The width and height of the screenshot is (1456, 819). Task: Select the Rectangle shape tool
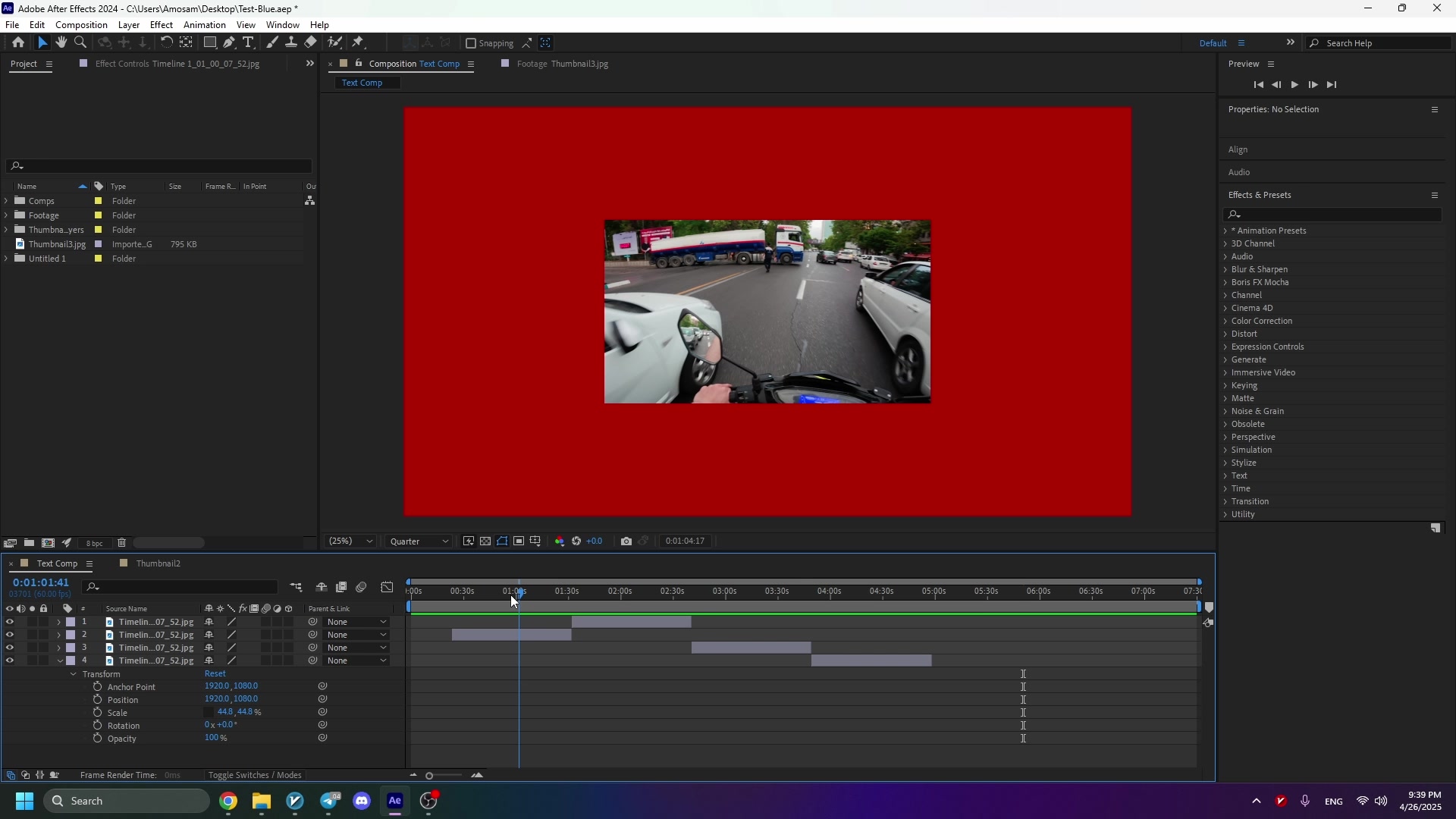coord(210,43)
